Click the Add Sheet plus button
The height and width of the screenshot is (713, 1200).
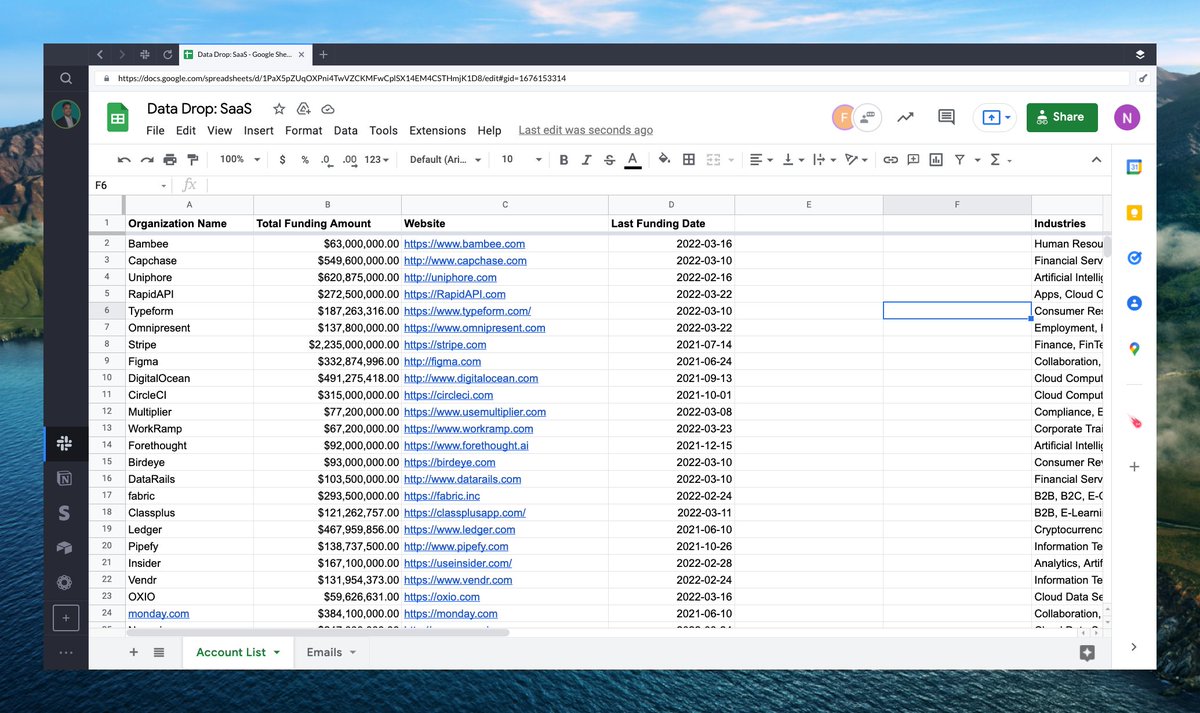click(x=134, y=652)
